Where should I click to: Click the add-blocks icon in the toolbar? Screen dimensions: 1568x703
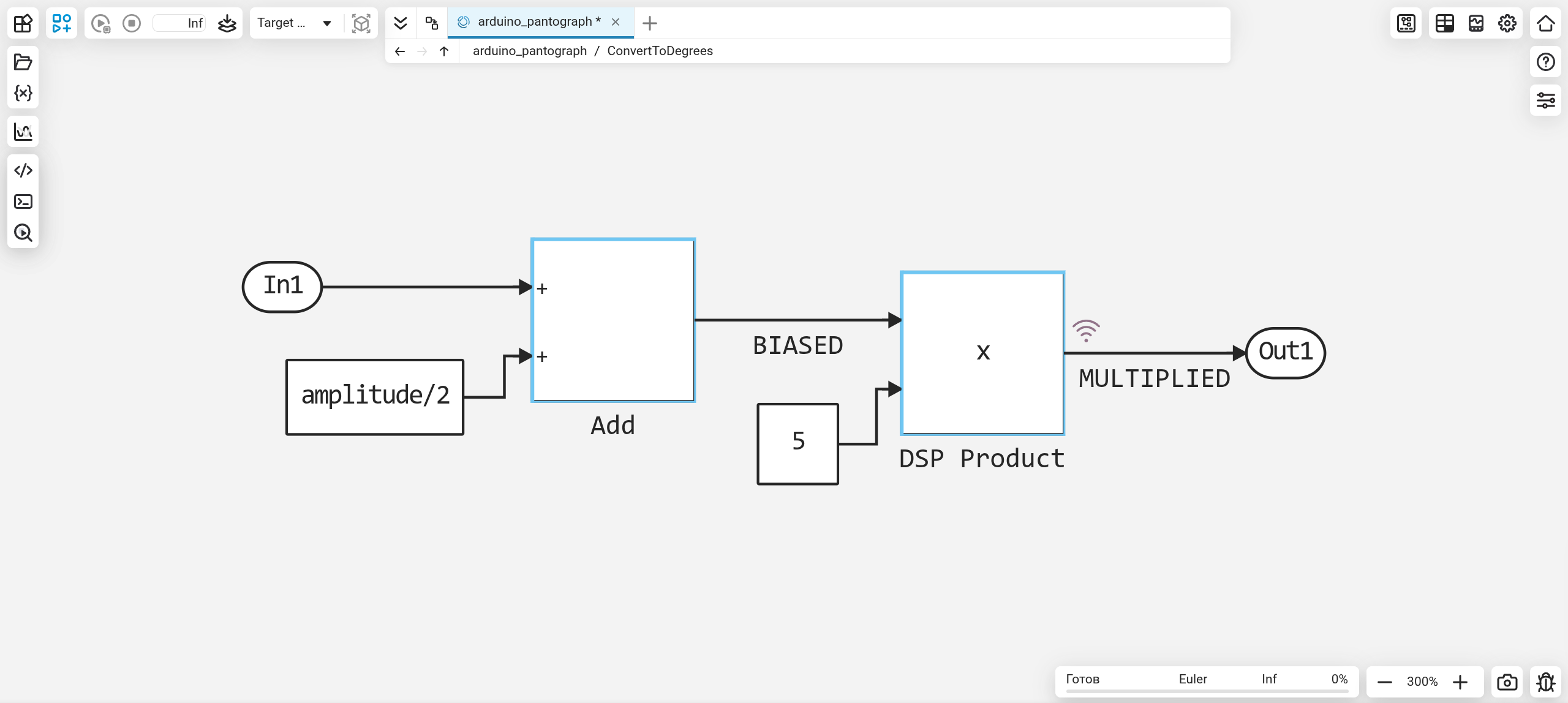[61, 23]
